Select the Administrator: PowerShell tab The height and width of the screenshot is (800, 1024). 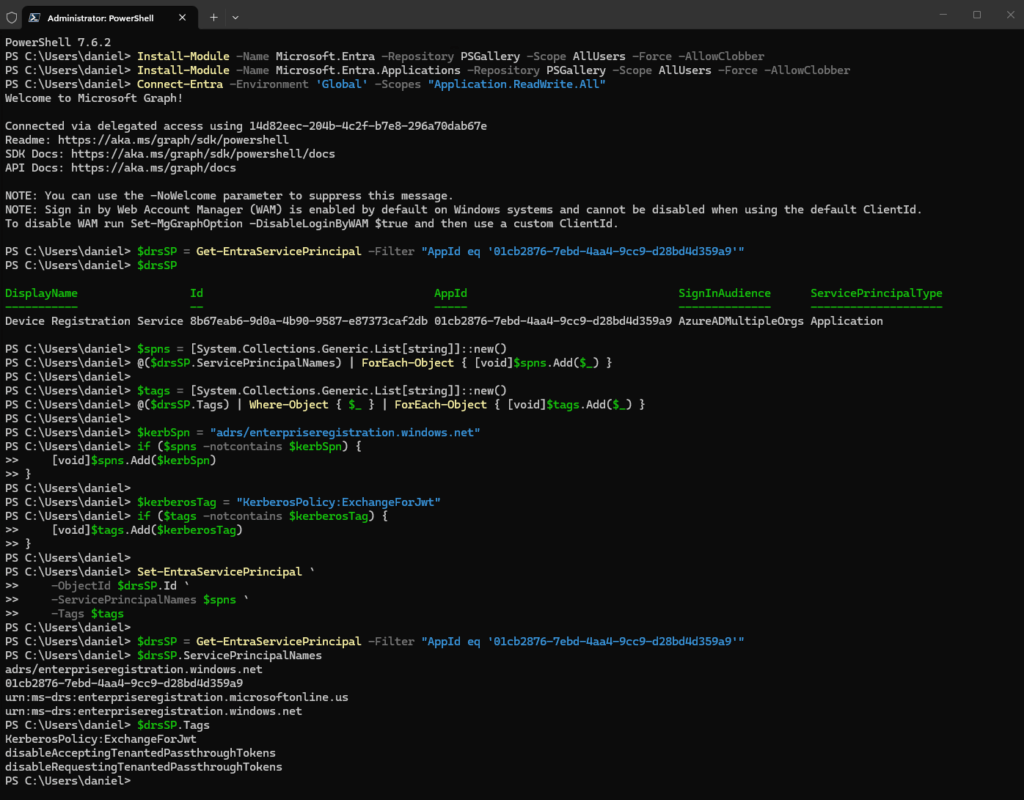click(108, 18)
